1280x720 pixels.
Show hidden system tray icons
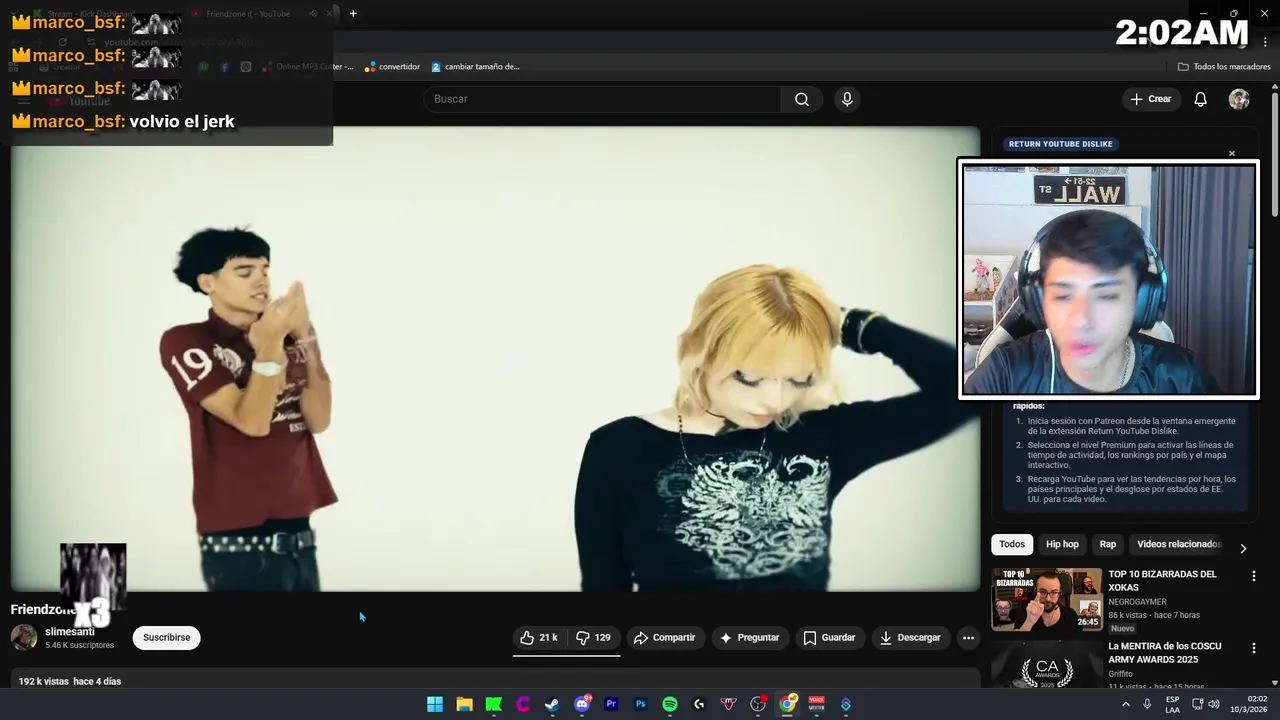1126,704
